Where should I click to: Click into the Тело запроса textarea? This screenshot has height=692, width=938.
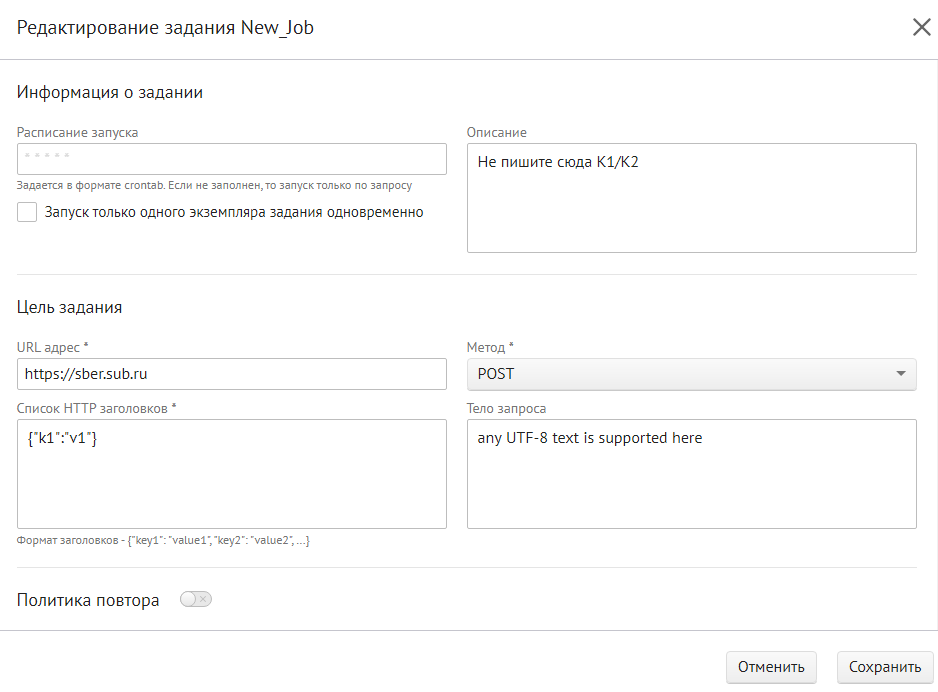coord(691,473)
